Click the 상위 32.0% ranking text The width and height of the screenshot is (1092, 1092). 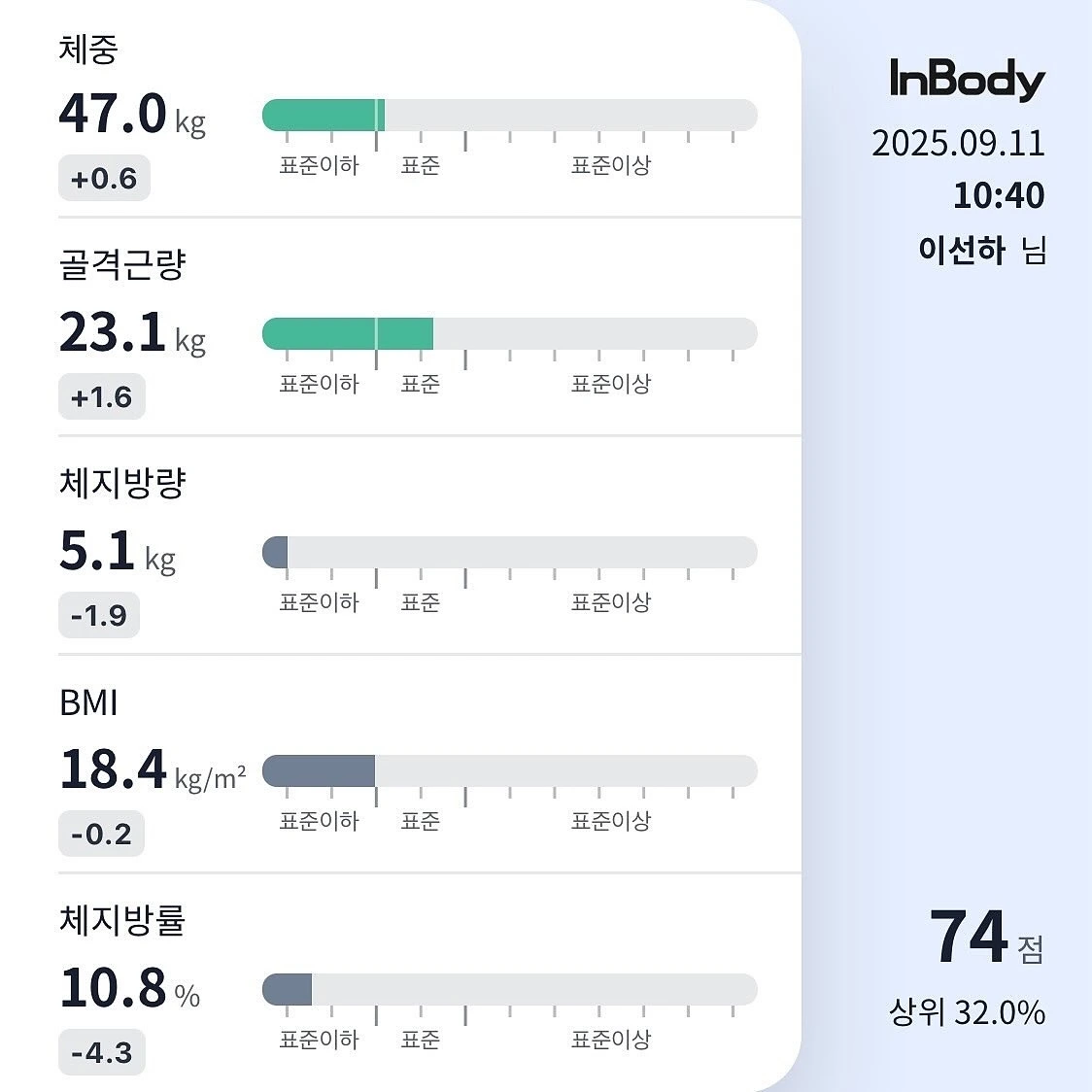pyautogui.click(x=967, y=1012)
